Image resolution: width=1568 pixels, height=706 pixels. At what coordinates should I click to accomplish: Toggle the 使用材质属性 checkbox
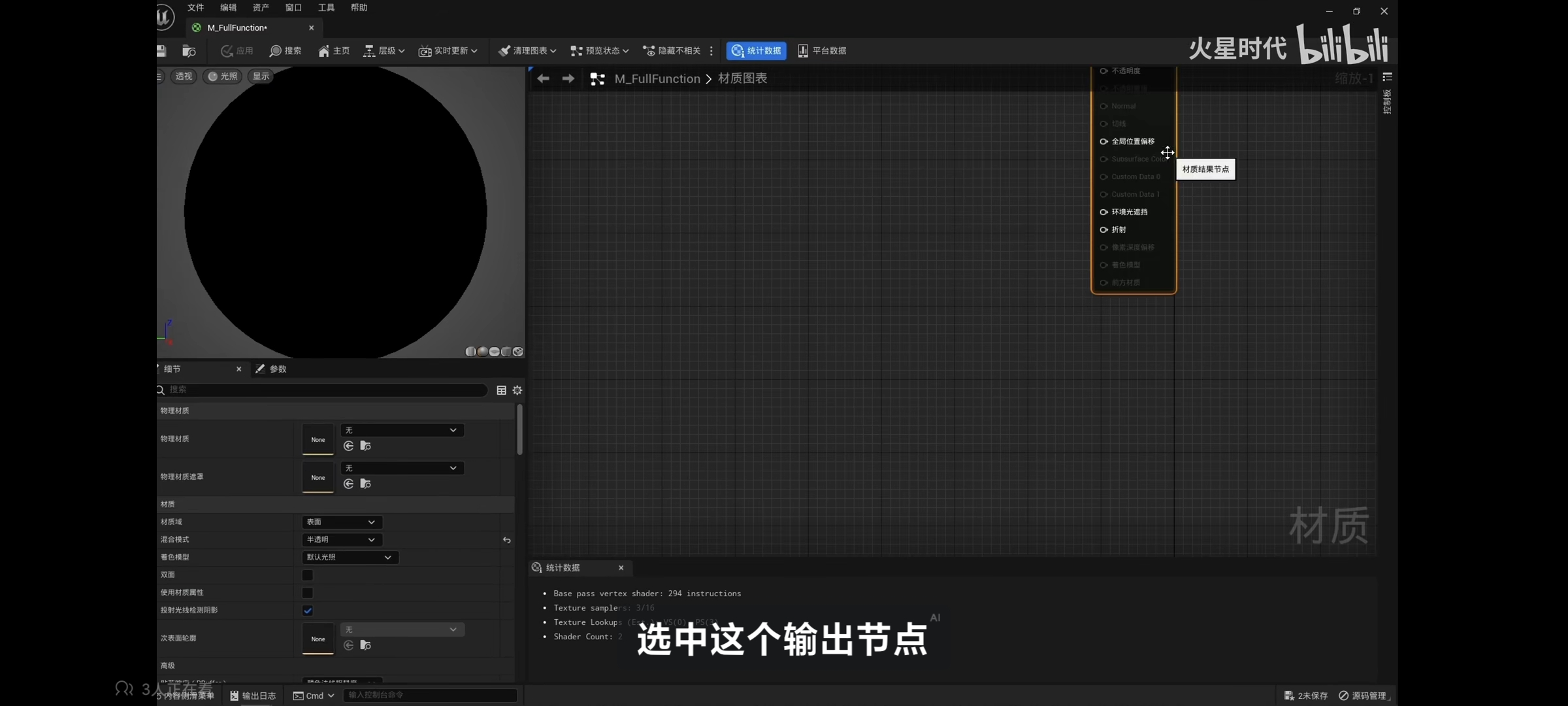tap(307, 593)
